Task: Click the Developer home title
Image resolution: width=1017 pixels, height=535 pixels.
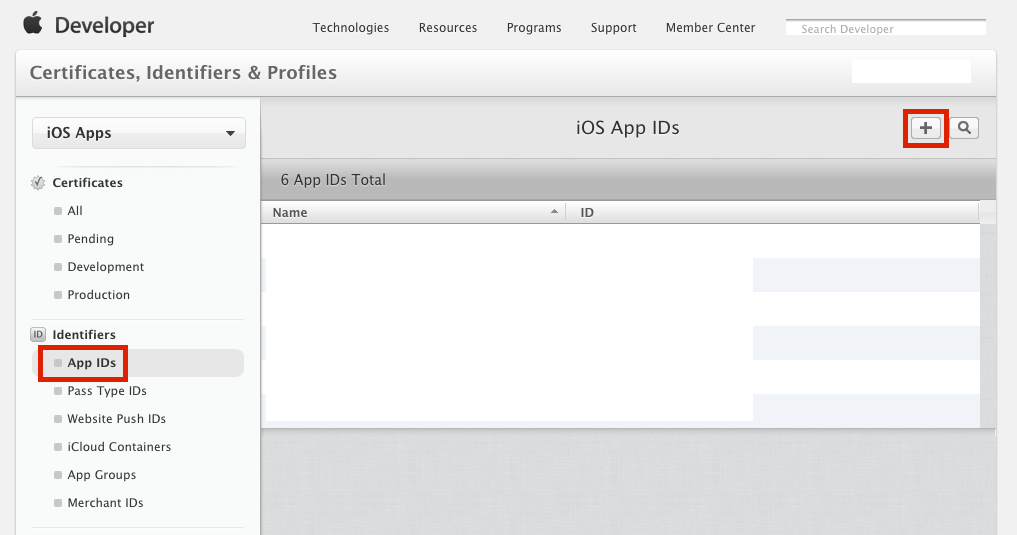Action: point(104,25)
